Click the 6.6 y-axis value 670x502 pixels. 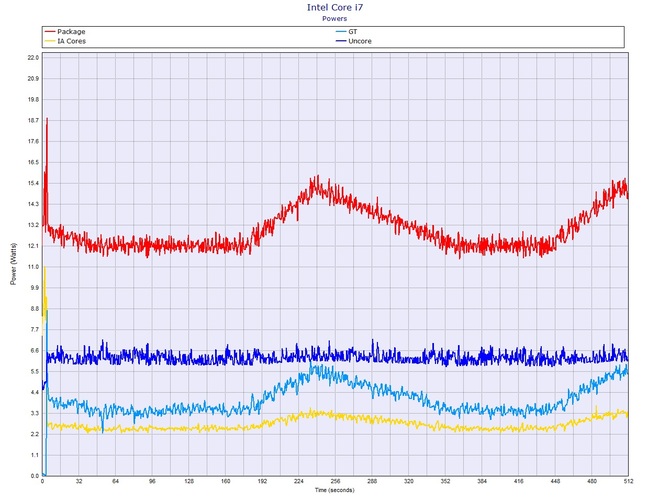[x=35, y=351]
